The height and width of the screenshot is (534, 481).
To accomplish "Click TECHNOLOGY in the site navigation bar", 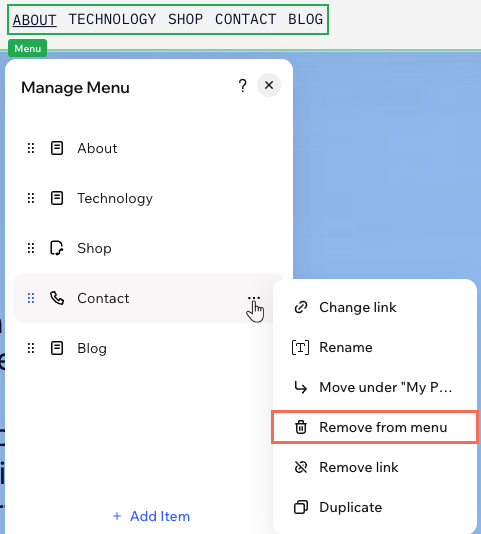I will click(112, 19).
